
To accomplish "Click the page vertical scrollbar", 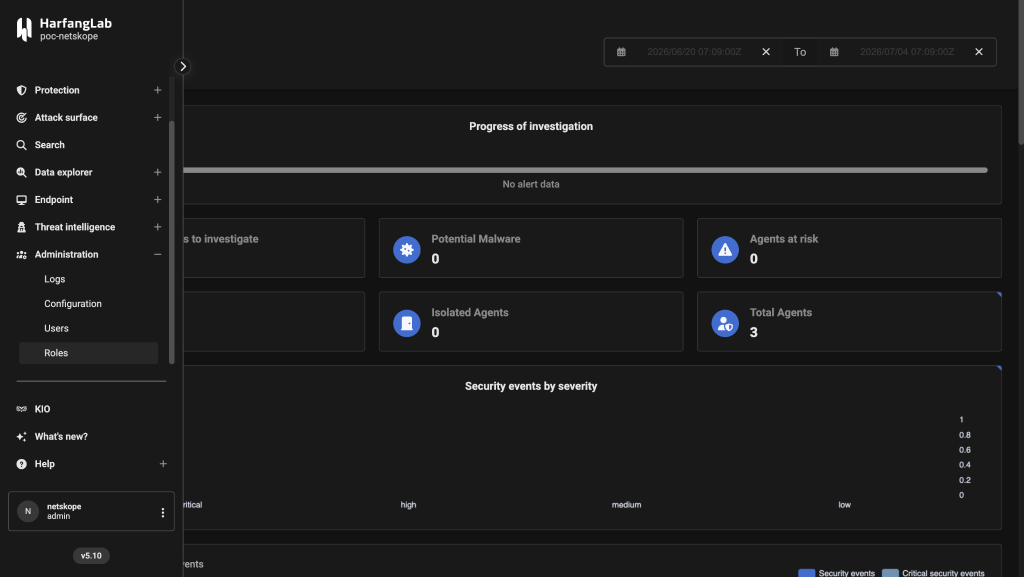I will 1020,72.
